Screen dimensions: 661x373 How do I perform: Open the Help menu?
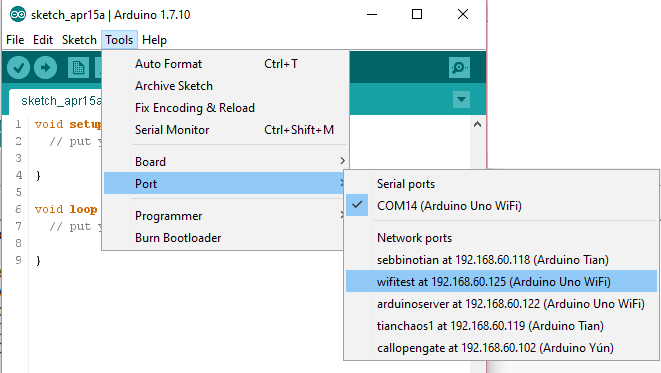(x=154, y=40)
